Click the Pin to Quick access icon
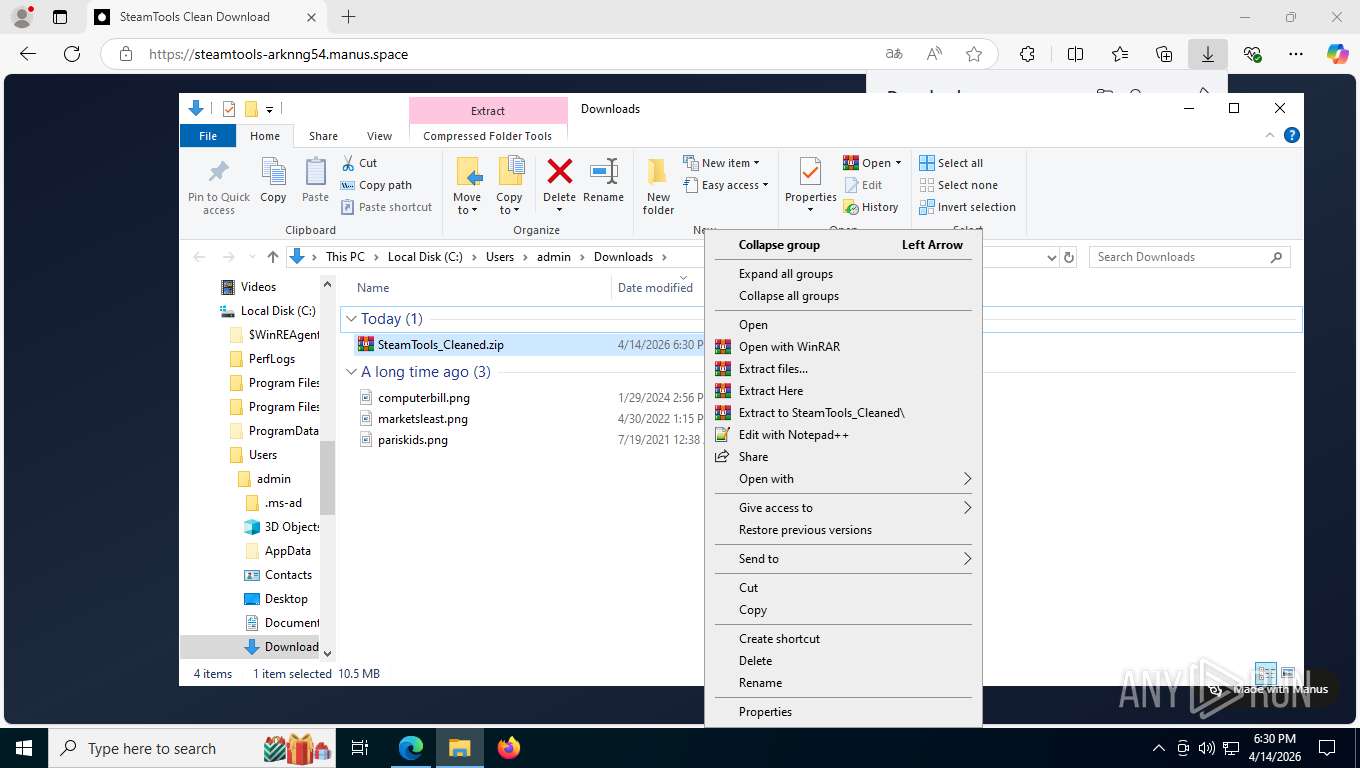Viewport: 1360px width, 768px height. 218,172
